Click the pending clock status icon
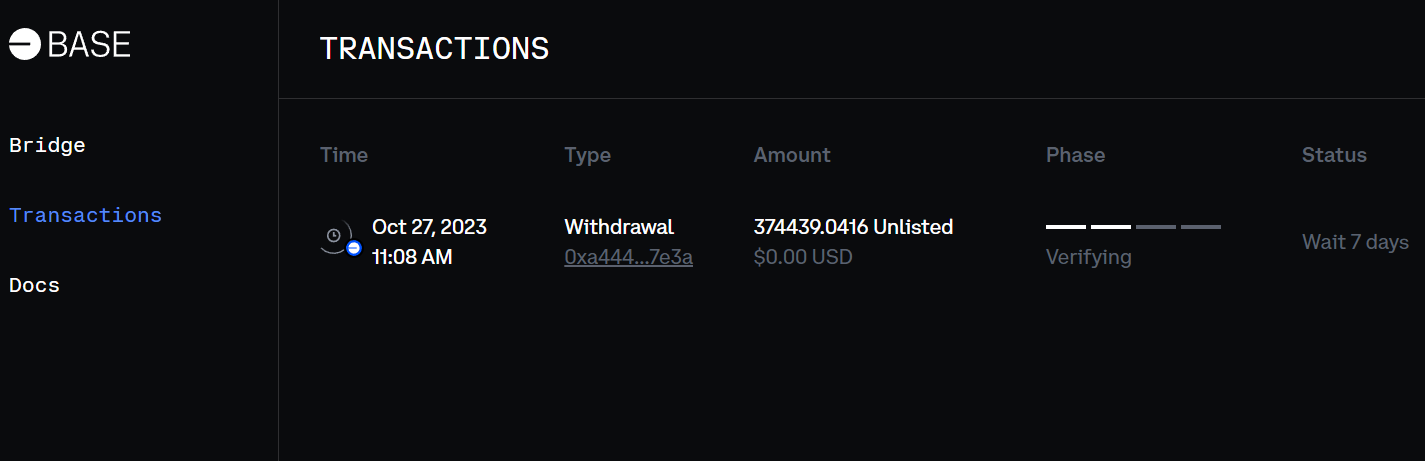 [x=335, y=236]
